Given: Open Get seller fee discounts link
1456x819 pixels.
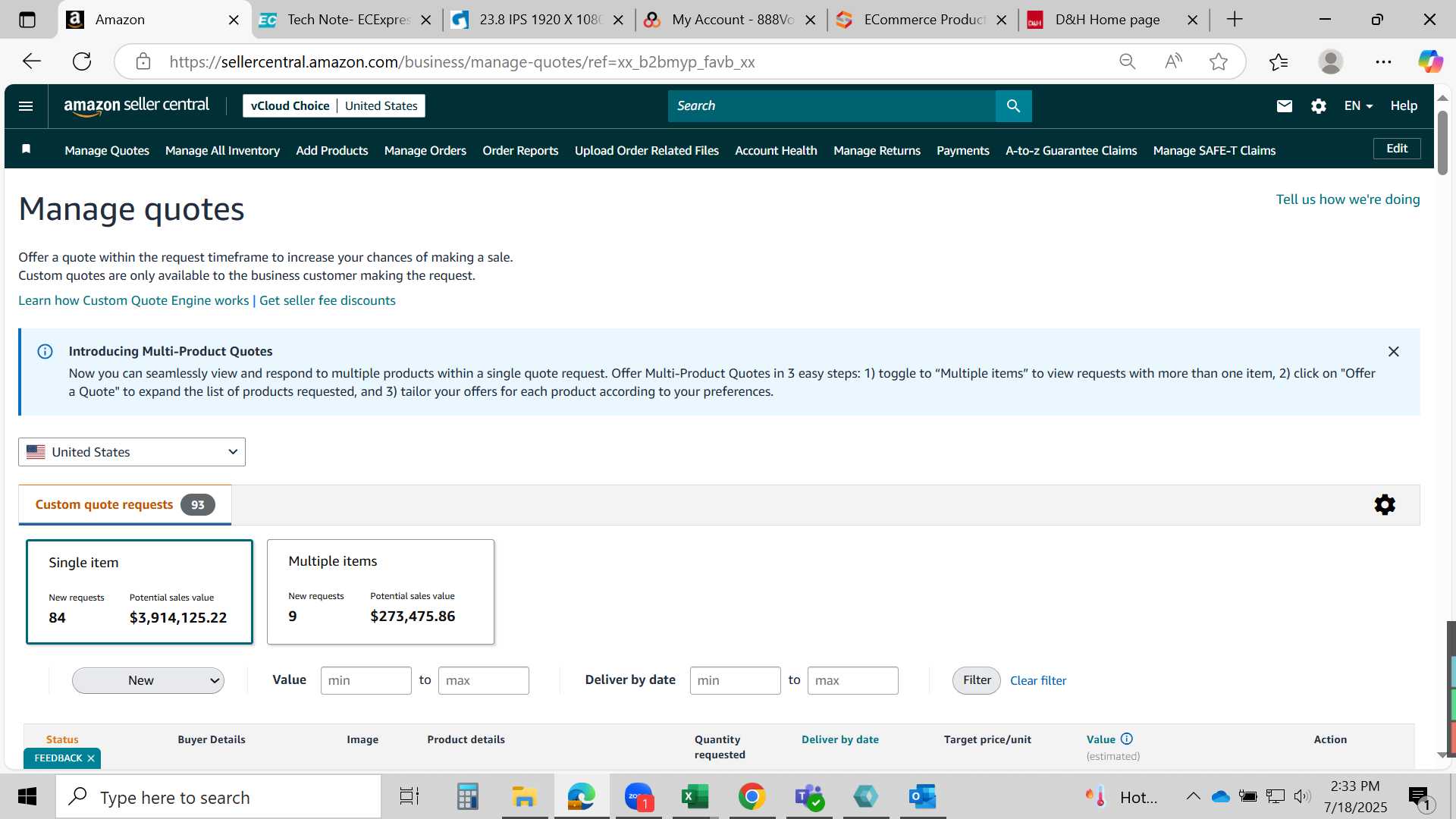Looking at the screenshot, I should click(x=328, y=300).
